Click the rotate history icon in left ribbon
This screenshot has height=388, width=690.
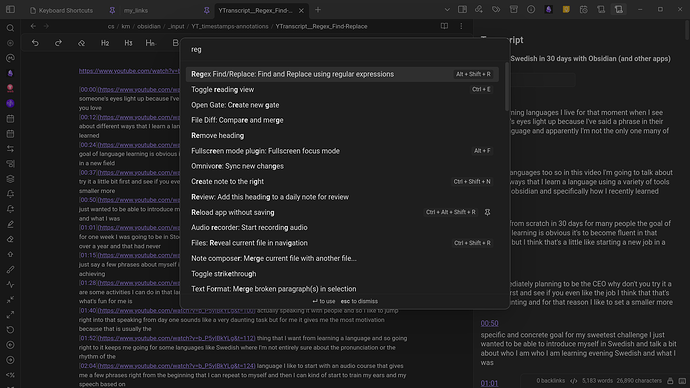click(10, 330)
